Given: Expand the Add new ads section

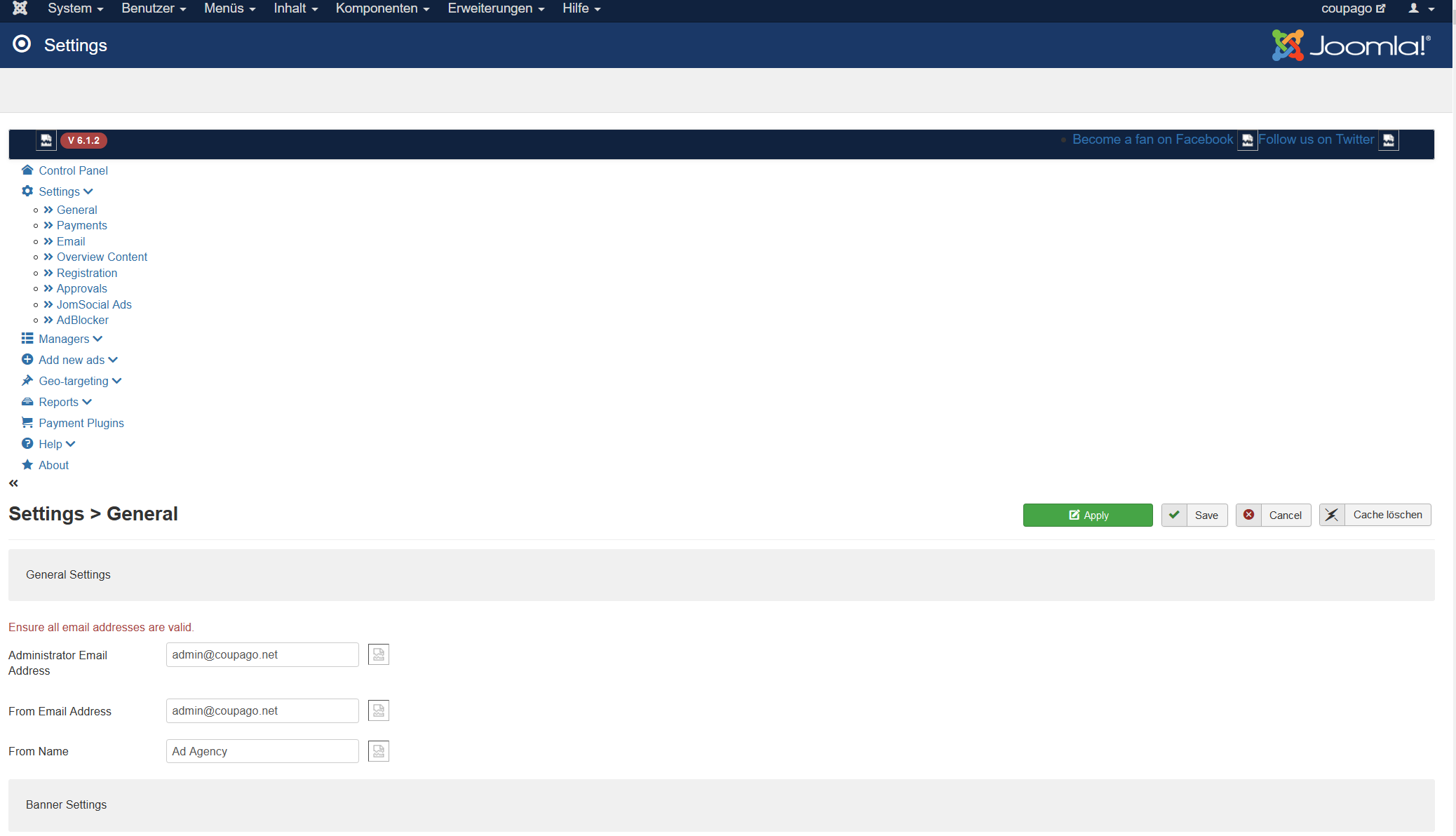Looking at the screenshot, I should (x=72, y=360).
